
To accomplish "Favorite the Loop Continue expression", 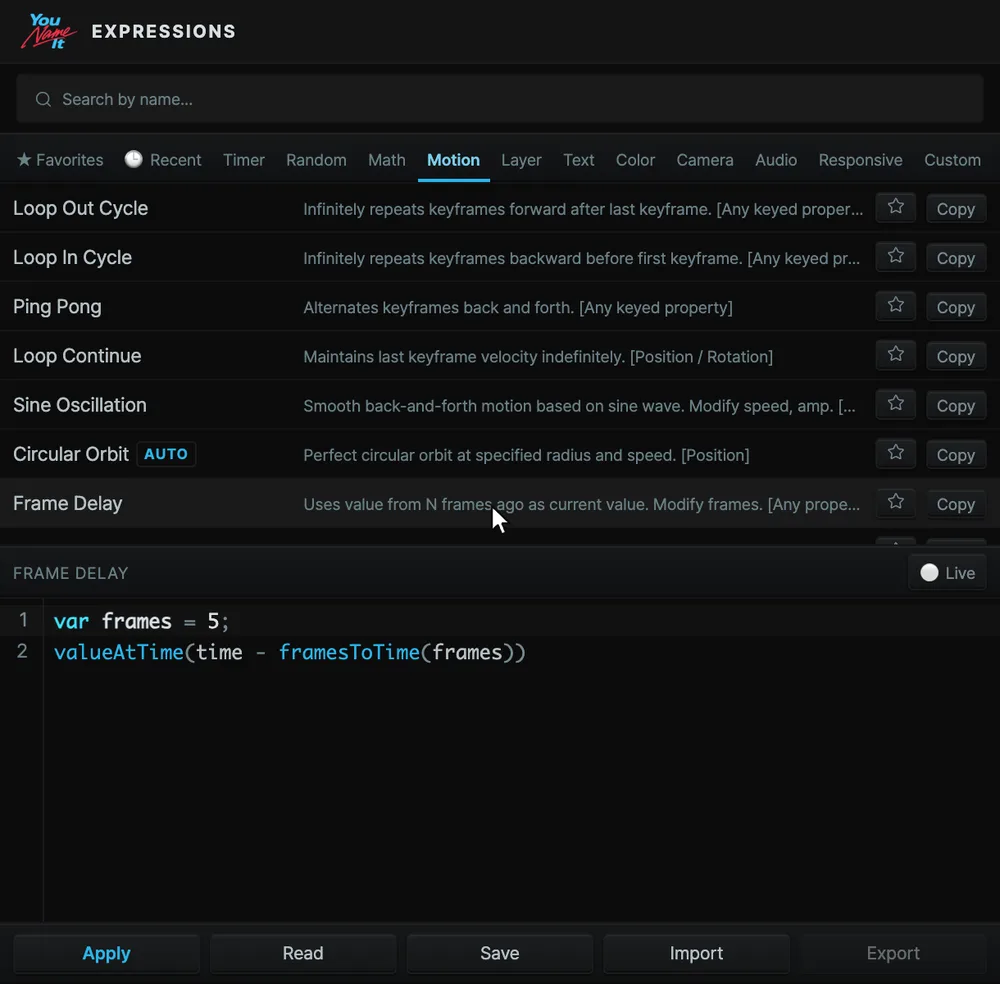I will pyautogui.click(x=895, y=355).
